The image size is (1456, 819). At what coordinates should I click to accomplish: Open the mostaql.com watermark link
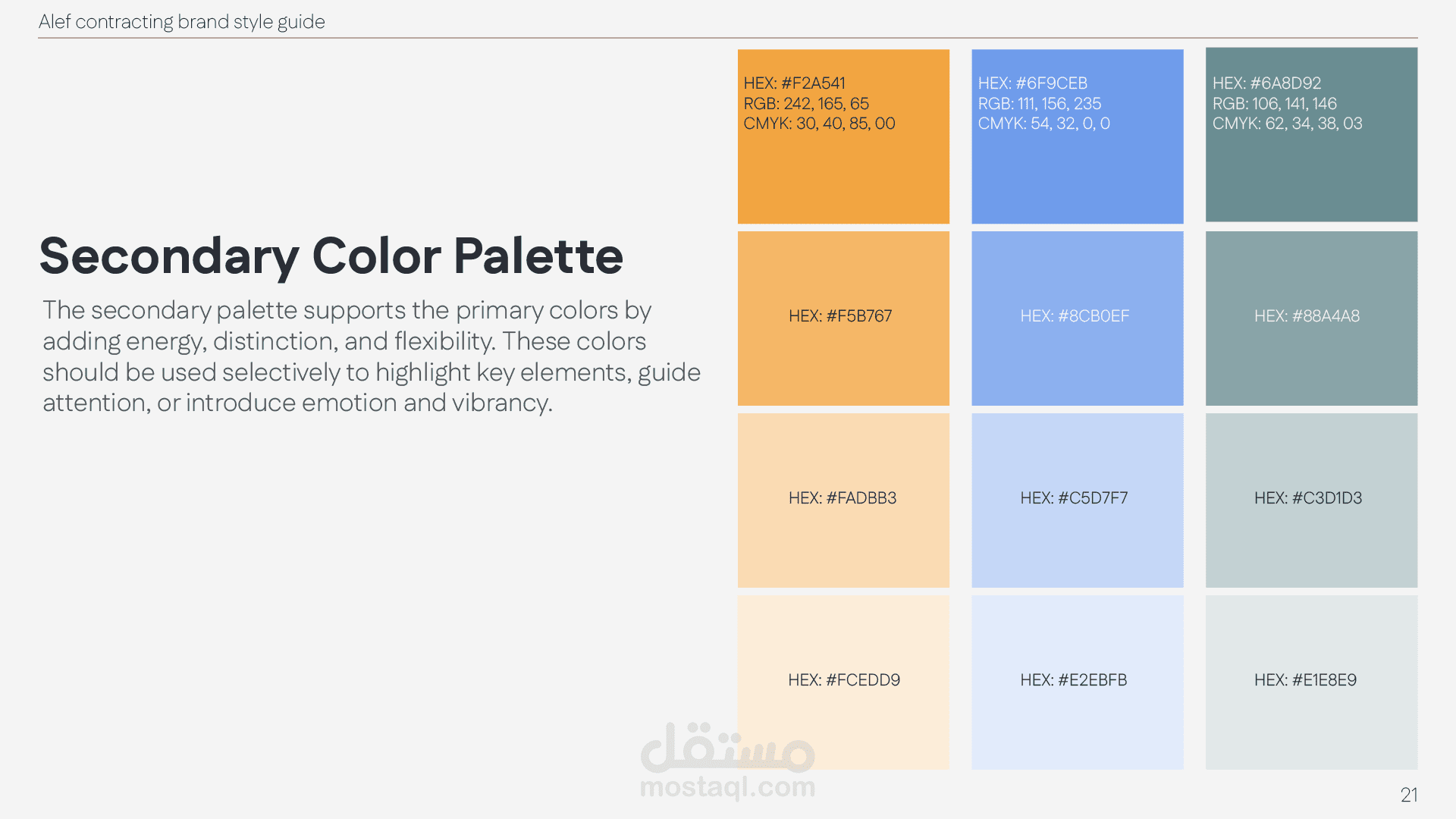[727, 787]
